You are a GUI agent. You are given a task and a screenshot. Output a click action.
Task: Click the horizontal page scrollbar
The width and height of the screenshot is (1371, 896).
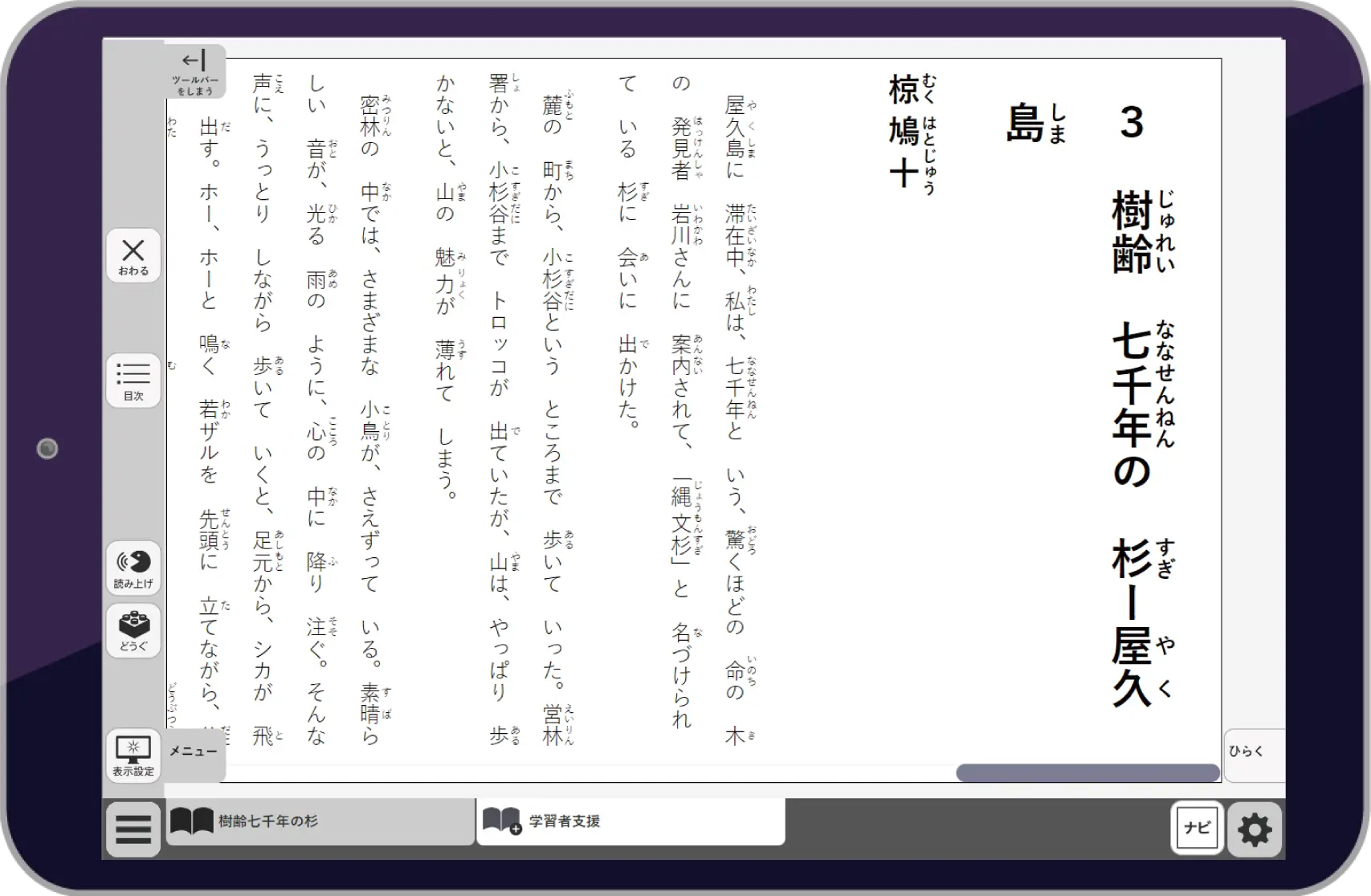[1087, 773]
